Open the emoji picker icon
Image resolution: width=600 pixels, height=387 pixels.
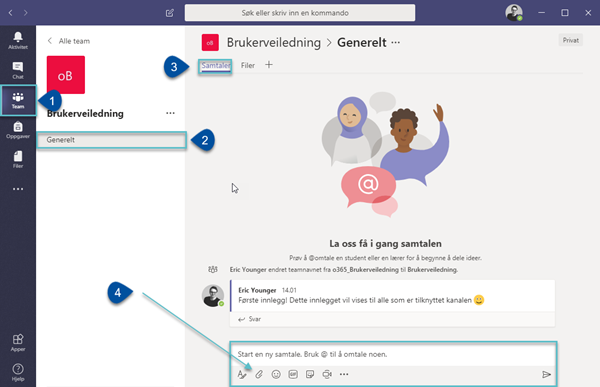coord(276,374)
